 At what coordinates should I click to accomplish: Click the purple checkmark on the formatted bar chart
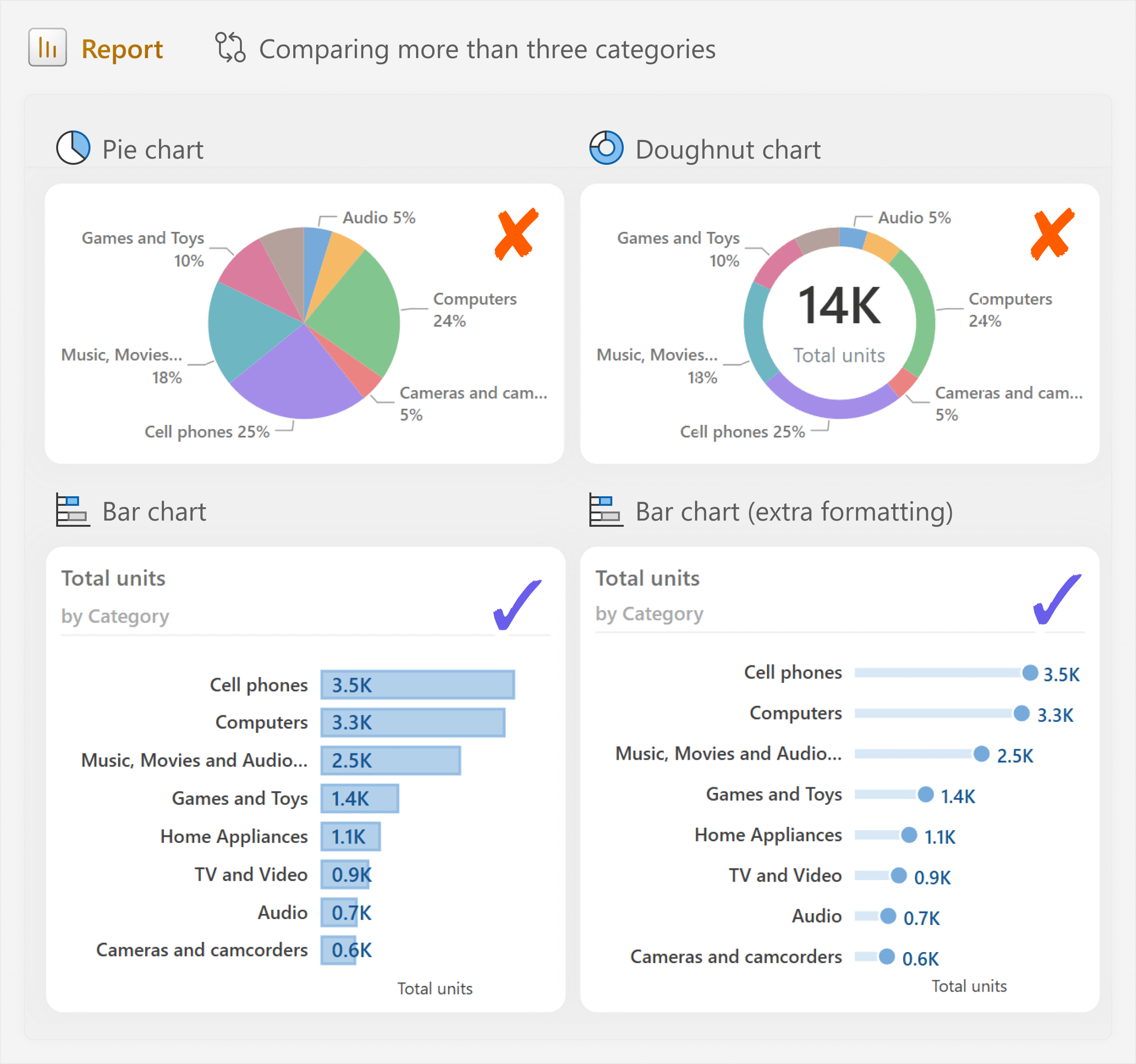(1057, 599)
